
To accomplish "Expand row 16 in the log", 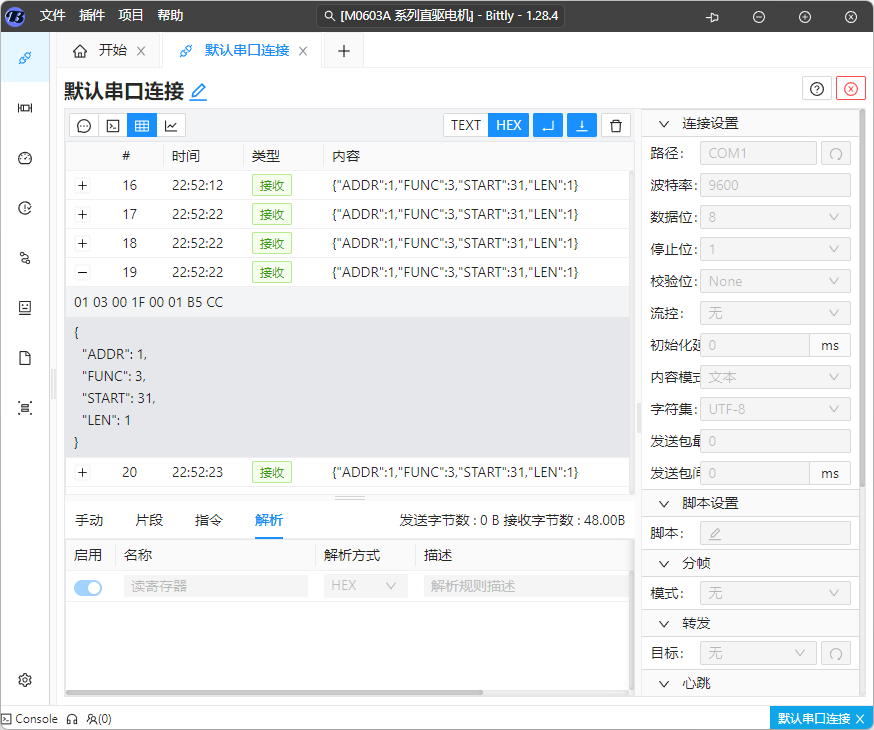I will pyautogui.click(x=82, y=185).
